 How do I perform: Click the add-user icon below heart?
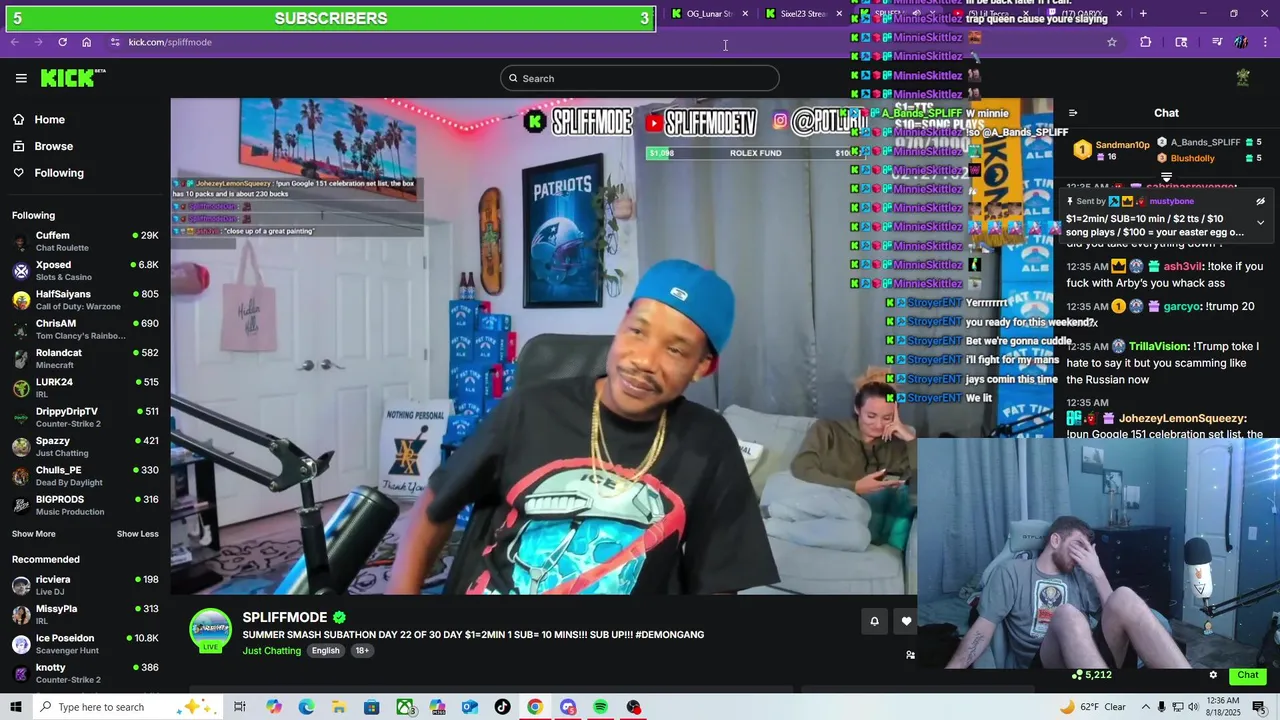point(910,655)
